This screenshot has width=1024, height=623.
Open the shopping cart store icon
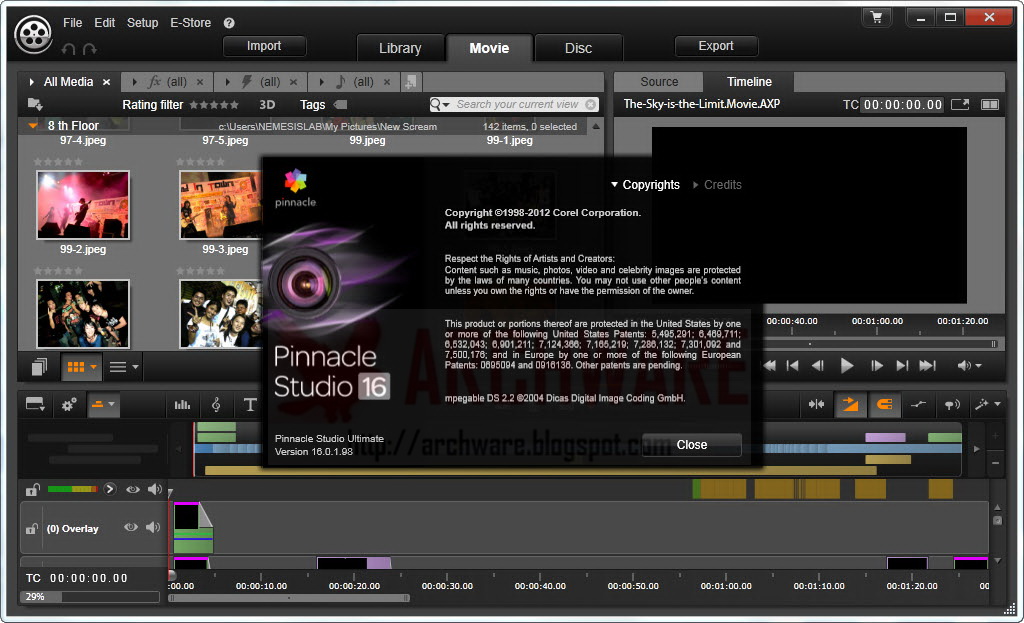(x=876, y=17)
